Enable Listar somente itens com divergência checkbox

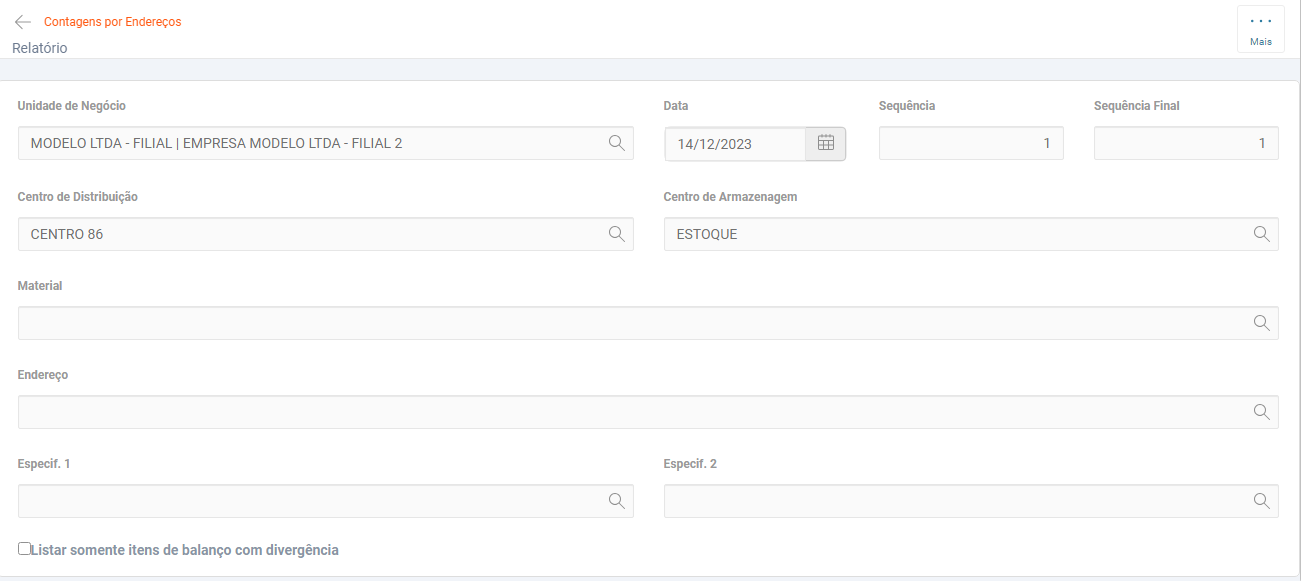point(25,549)
